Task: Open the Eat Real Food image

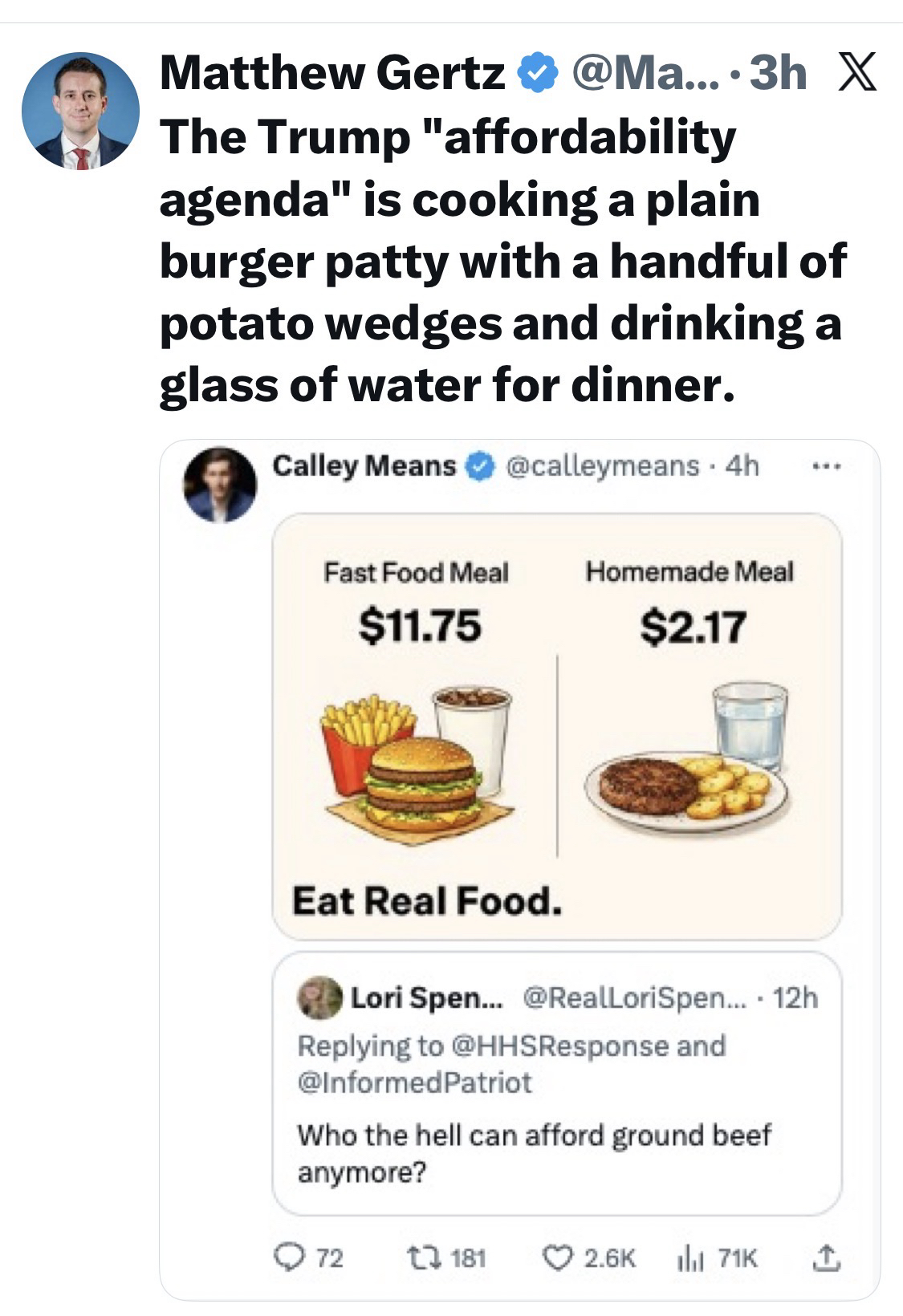Action: coord(557,726)
